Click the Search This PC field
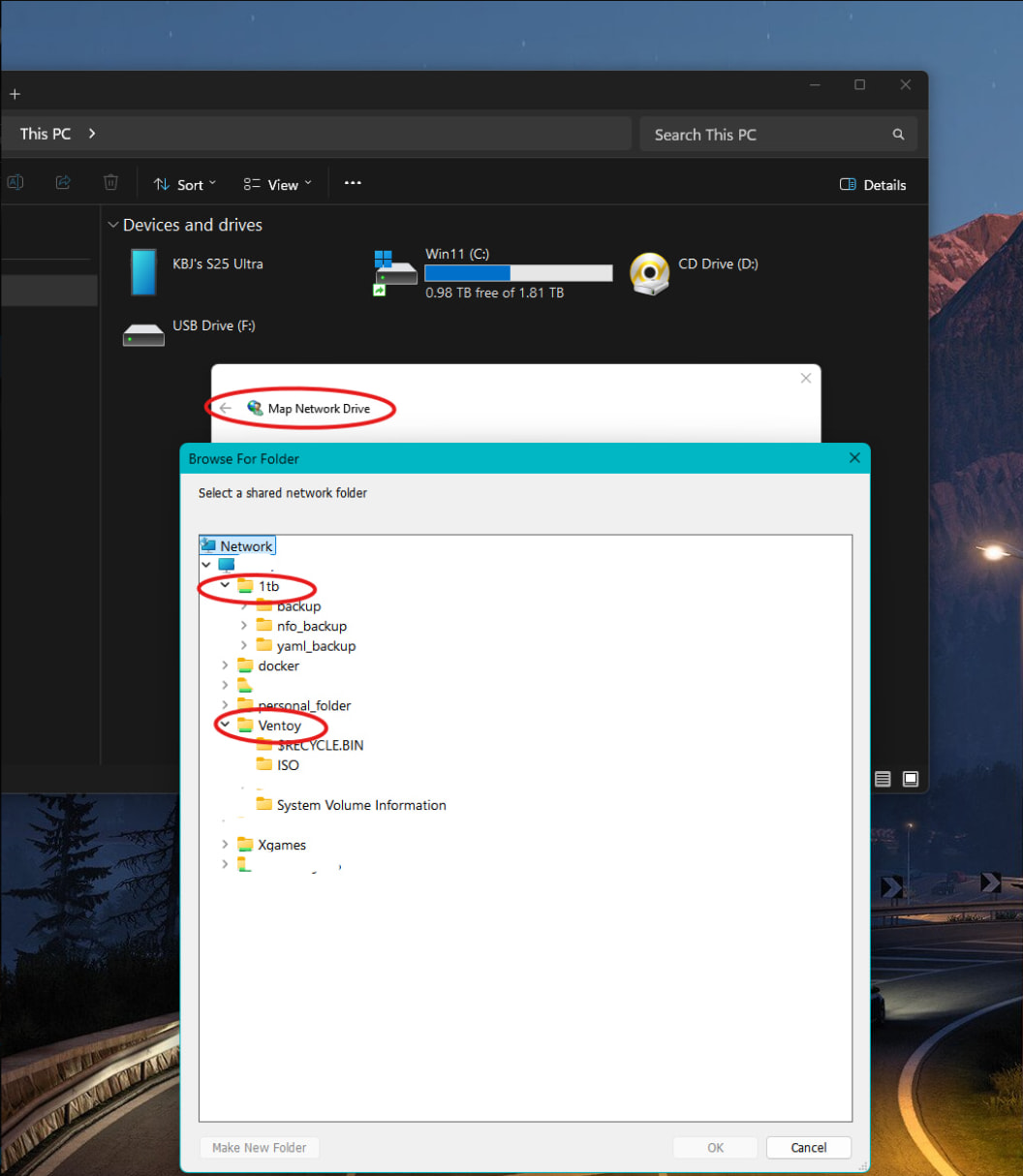This screenshot has height=1176, width=1023. point(765,135)
